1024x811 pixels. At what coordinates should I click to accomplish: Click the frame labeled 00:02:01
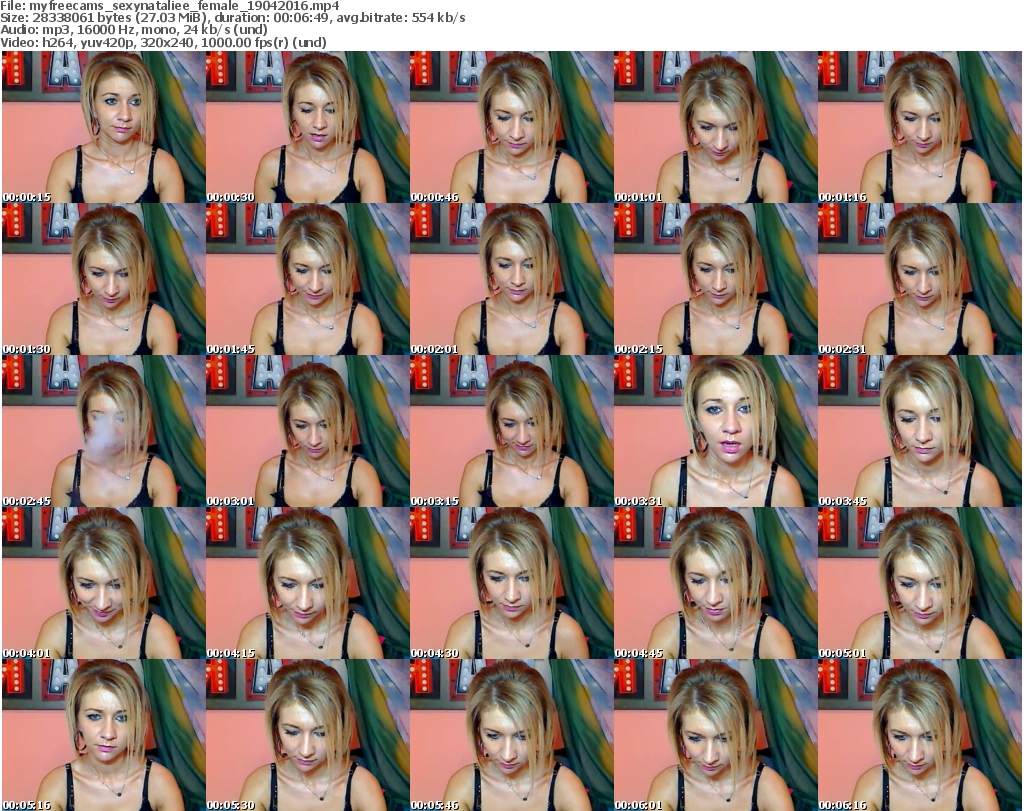(511, 280)
